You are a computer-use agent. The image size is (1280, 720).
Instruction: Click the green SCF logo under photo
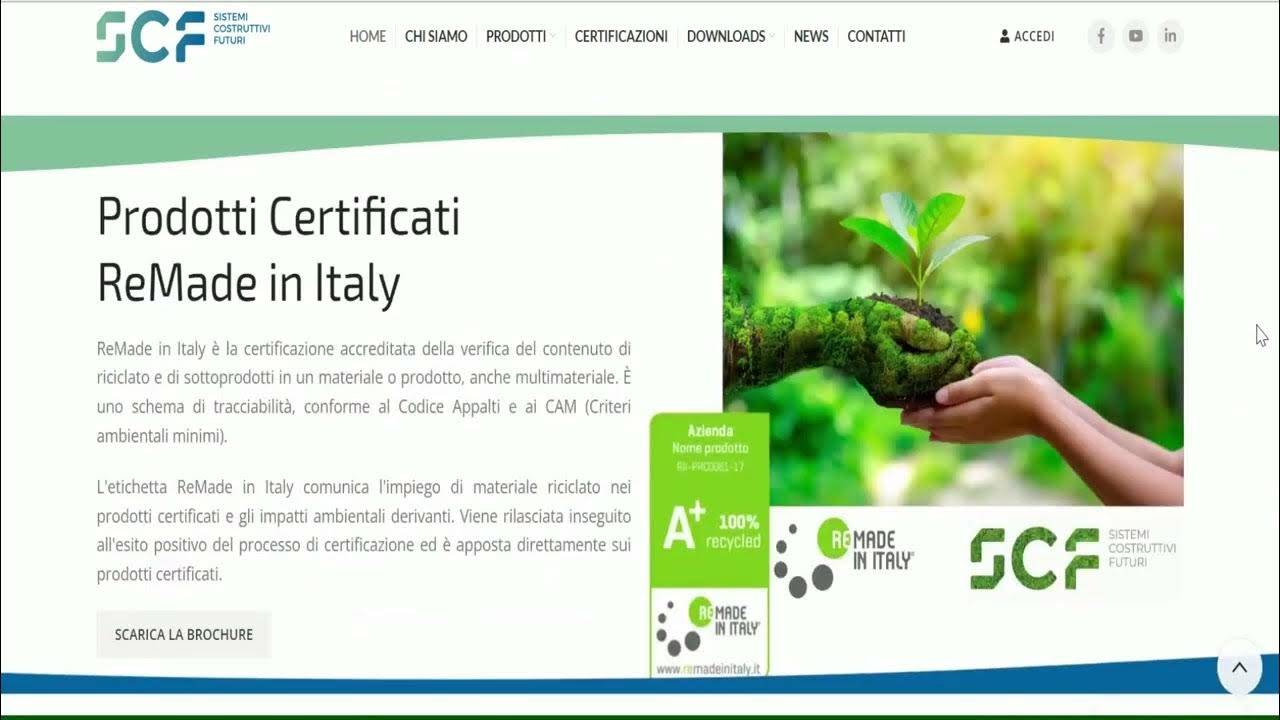point(1073,557)
